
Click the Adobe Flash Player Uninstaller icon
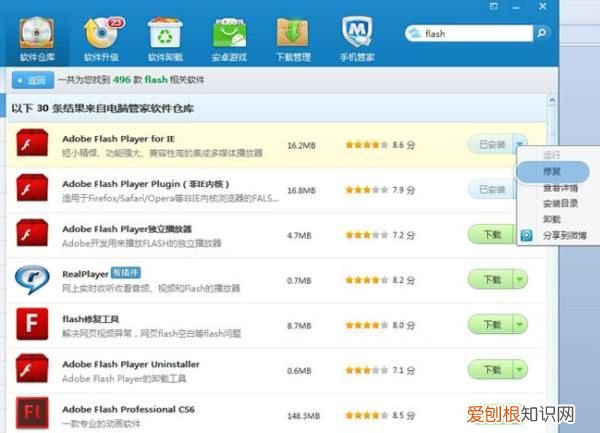tap(32, 369)
